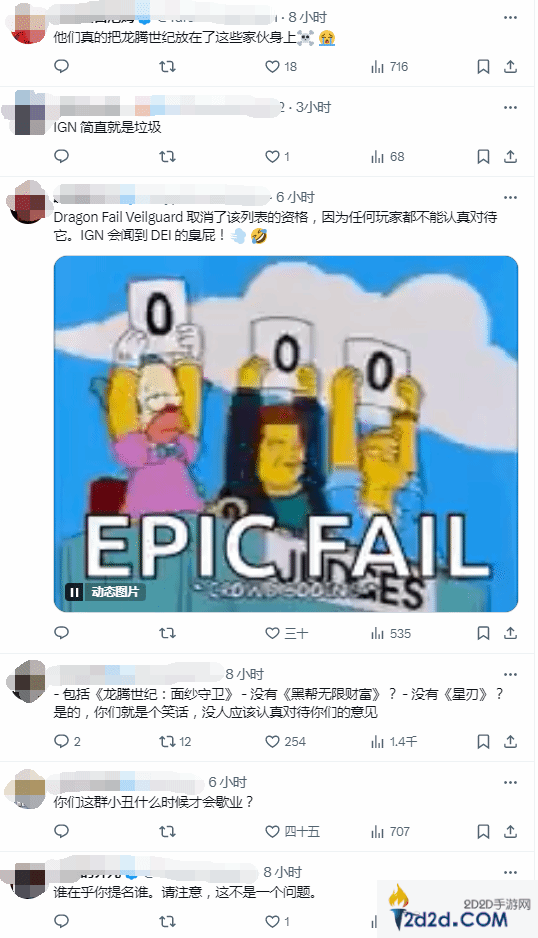Open profile avatar of Dragon Fail Veilguard poster
538x938 pixels.
click(x=29, y=201)
